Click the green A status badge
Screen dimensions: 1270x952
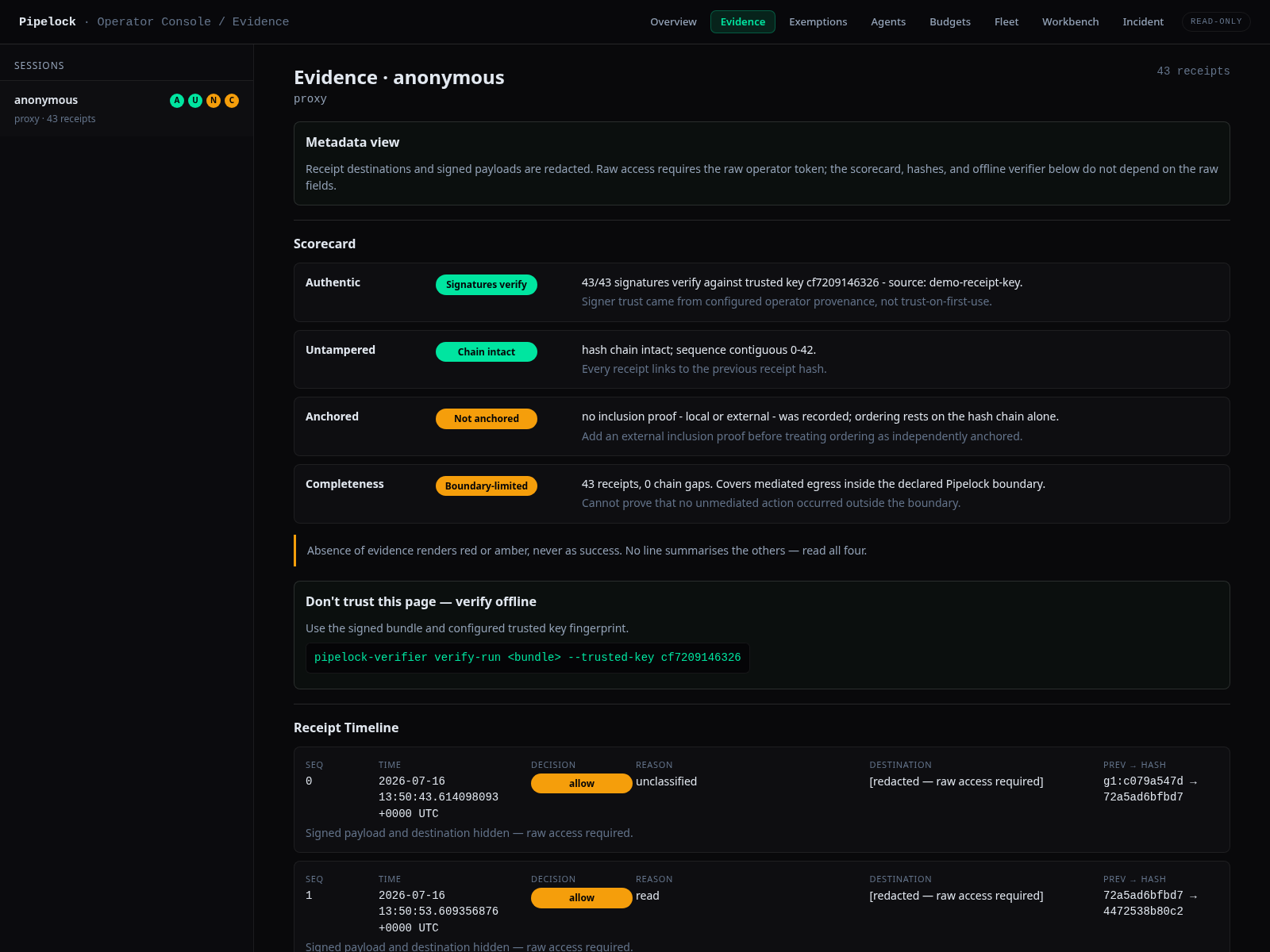click(177, 101)
